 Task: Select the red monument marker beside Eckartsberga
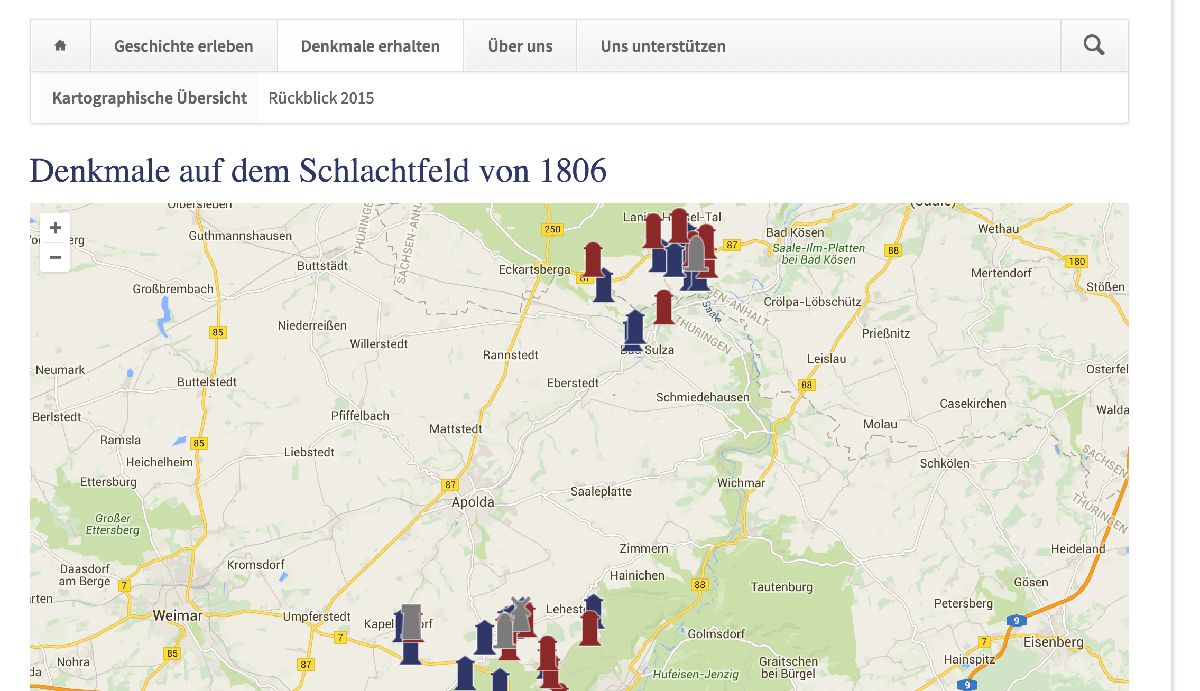[x=593, y=258]
